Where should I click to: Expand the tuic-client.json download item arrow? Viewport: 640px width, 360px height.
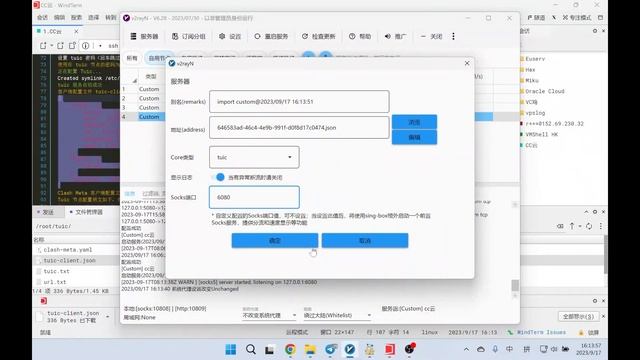click(107, 317)
